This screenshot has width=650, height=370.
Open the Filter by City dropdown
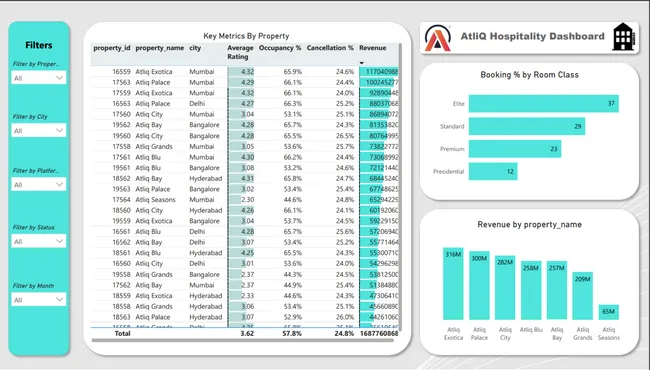pyautogui.click(x=39, y=131)
